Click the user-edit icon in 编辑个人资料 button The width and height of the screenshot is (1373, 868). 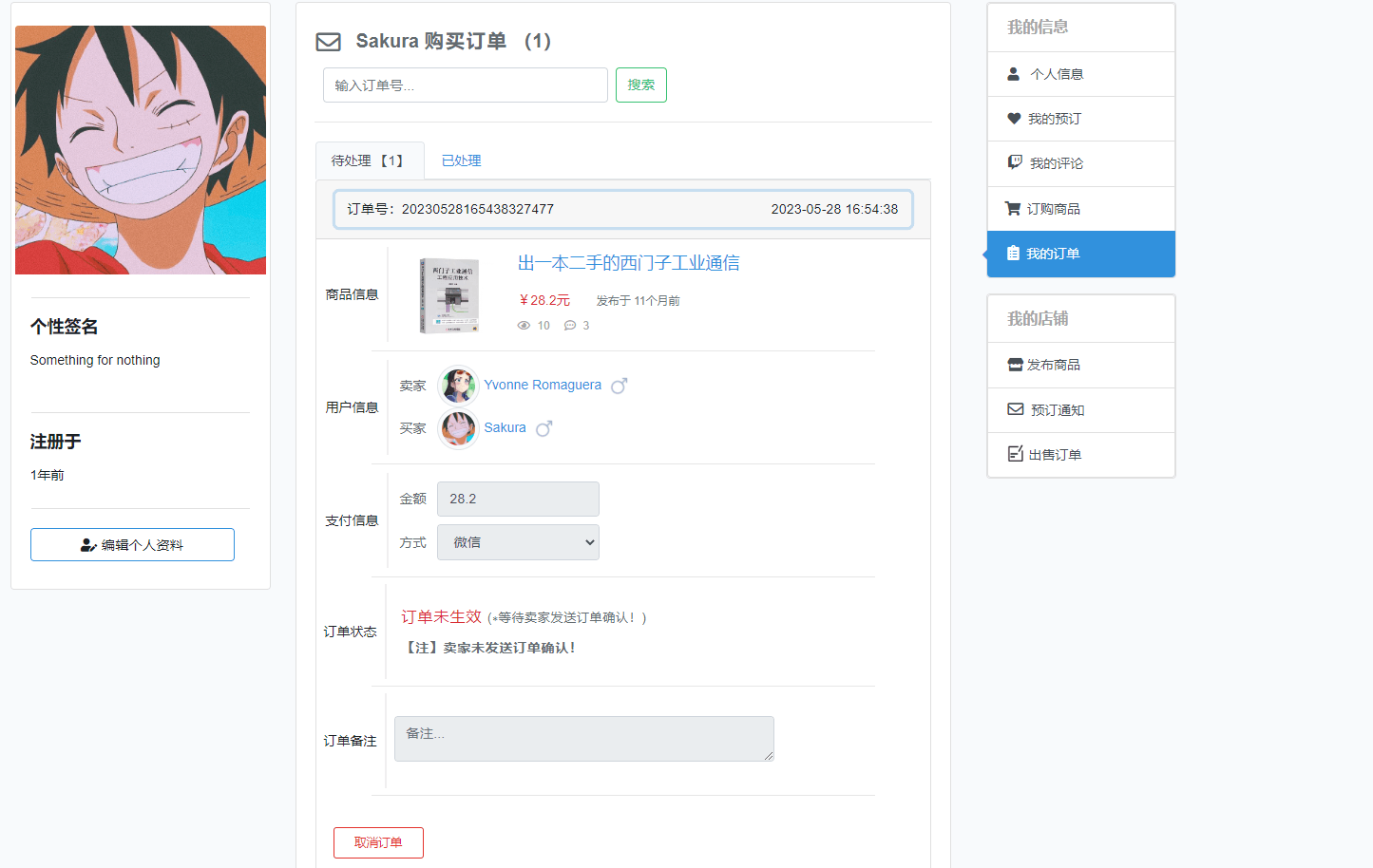pos(88,545)
